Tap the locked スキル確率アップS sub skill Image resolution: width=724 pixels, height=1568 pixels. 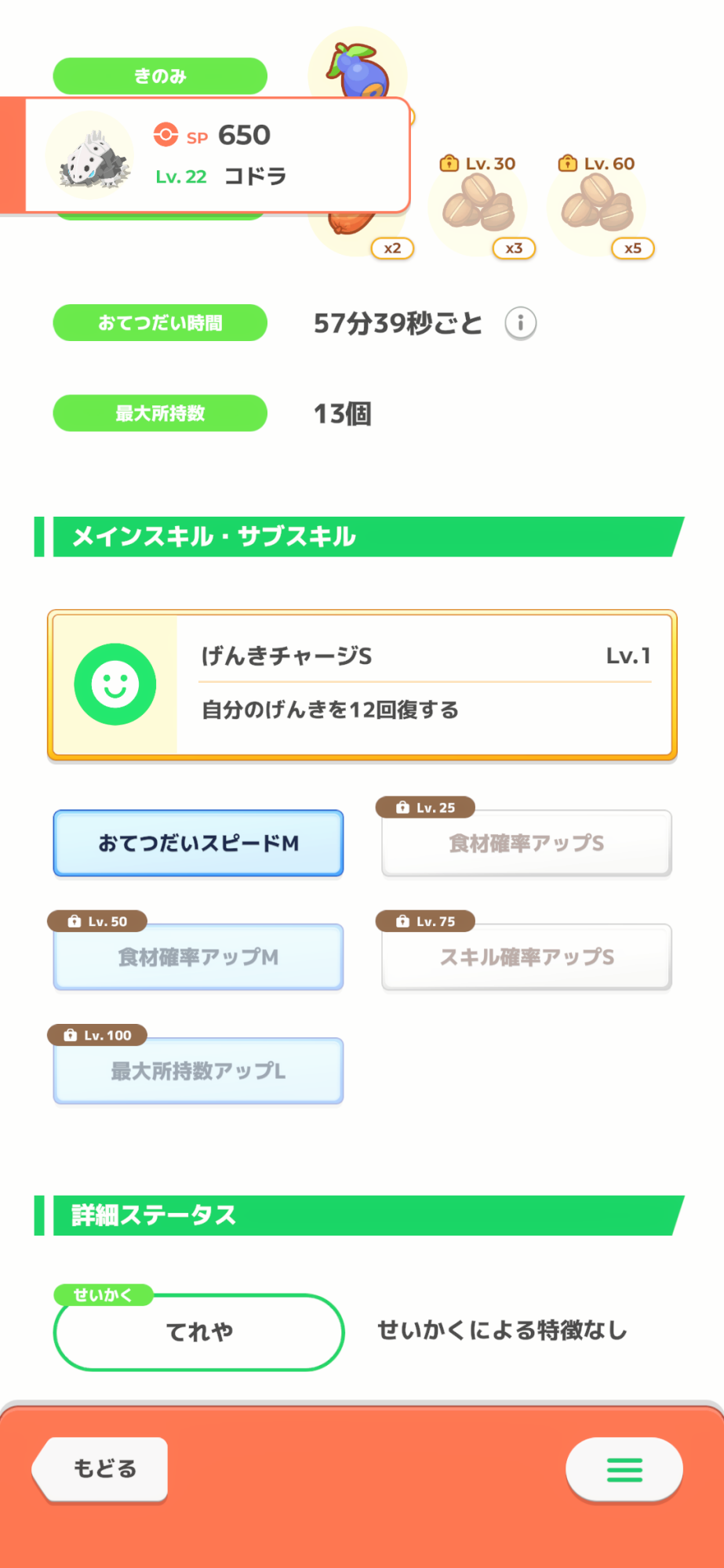[526, 957]
